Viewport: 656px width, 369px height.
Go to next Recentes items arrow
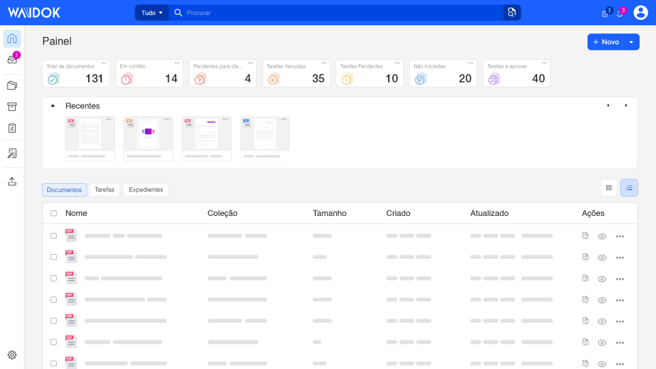(626, 105)
